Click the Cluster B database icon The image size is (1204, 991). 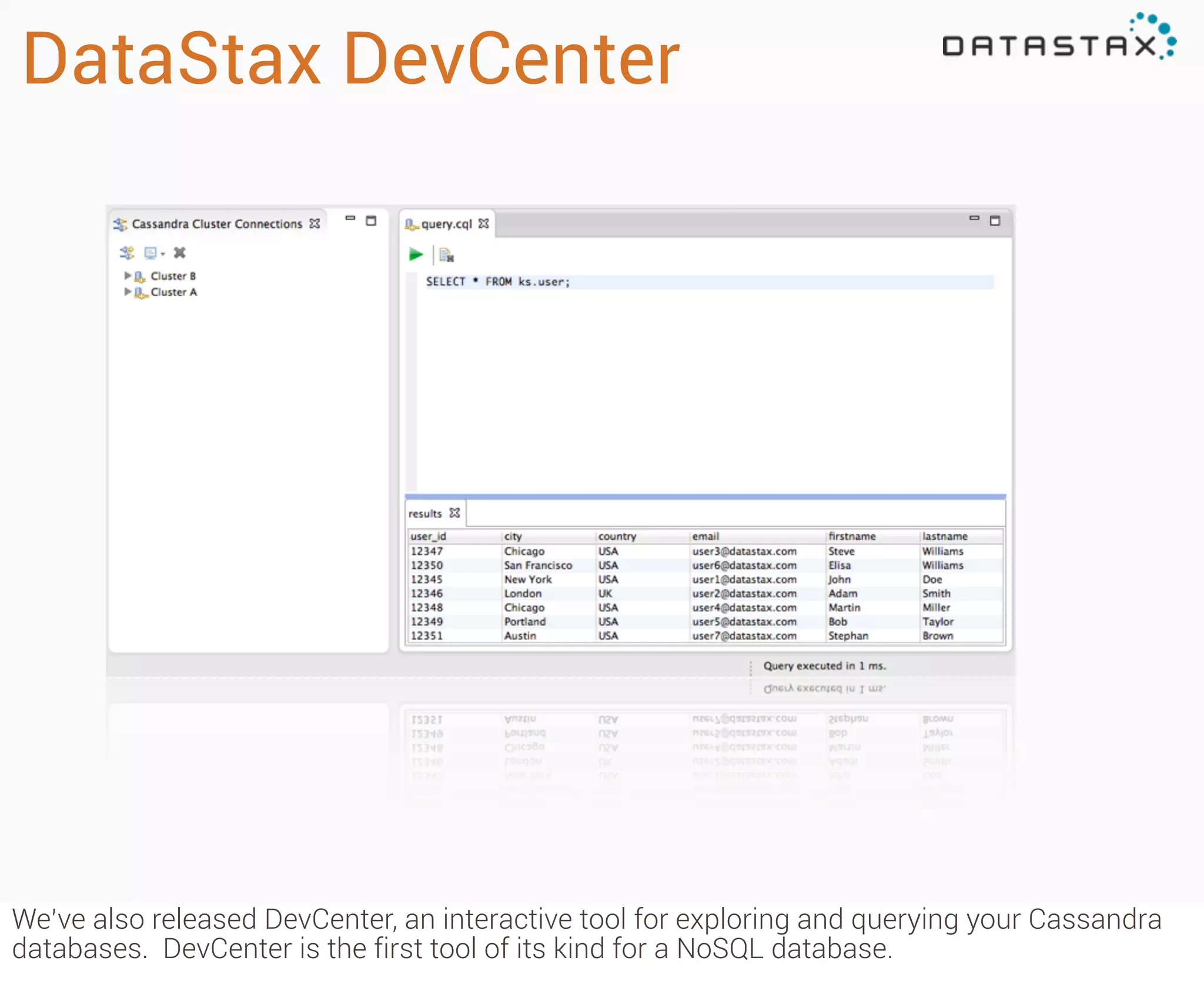point(140,276)
